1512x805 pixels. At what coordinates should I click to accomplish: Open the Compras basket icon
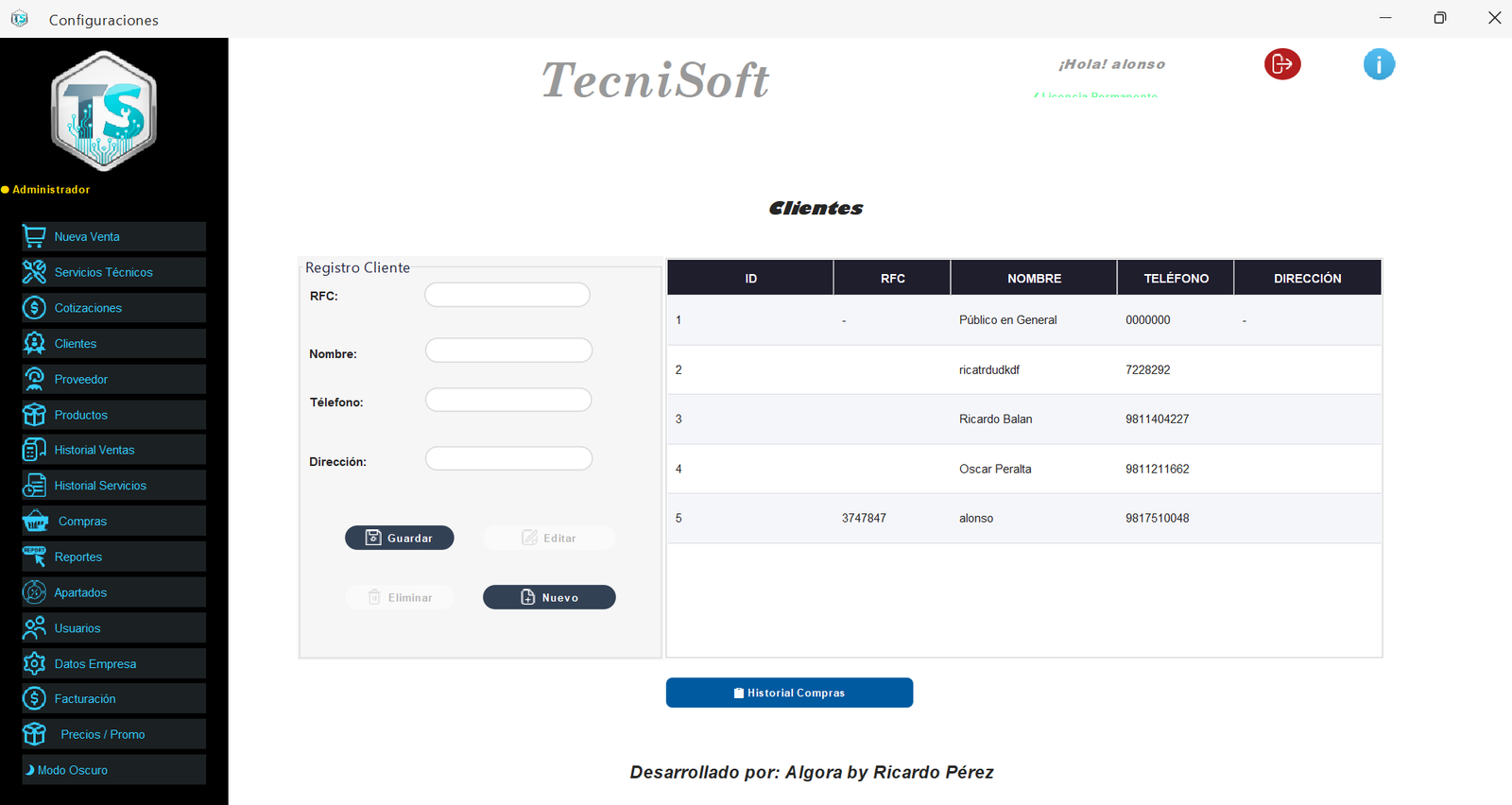tap(36, 522)
